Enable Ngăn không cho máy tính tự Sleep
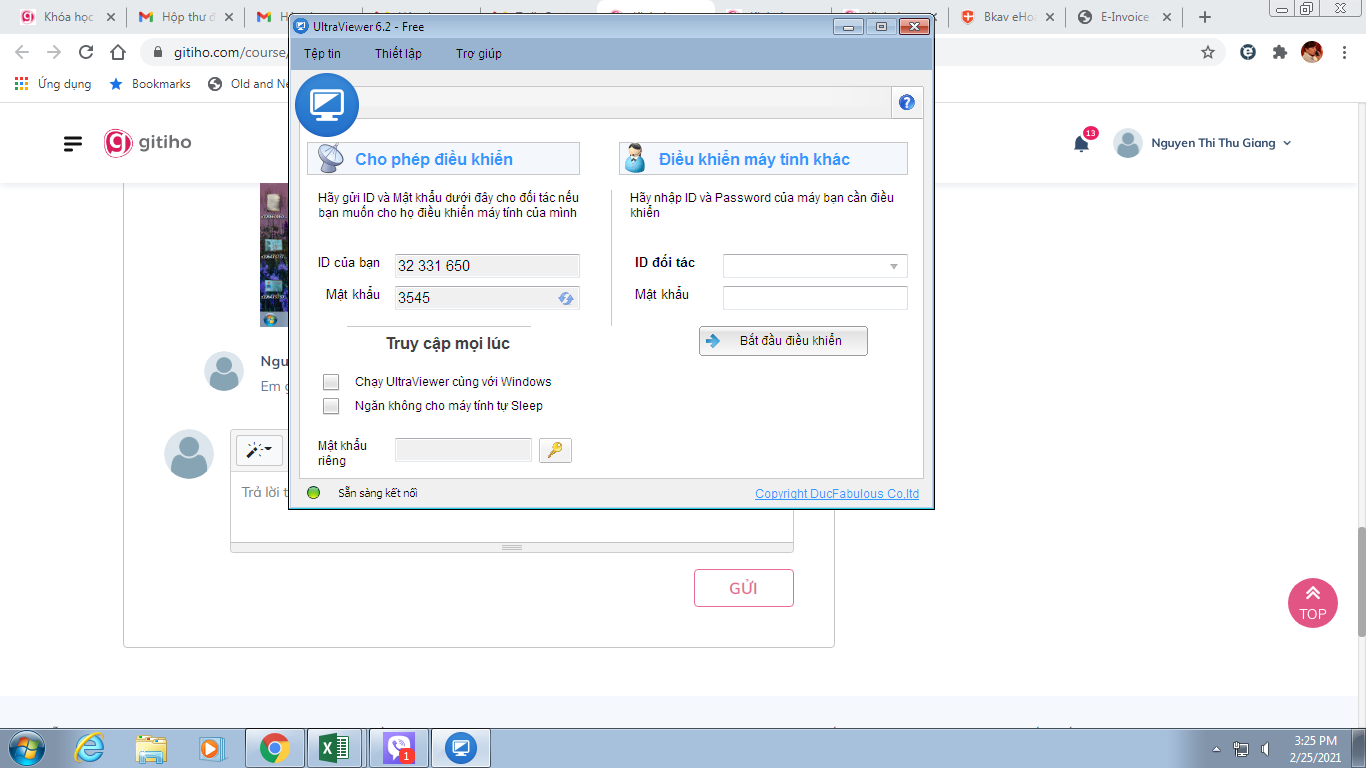 coord(331,406)
